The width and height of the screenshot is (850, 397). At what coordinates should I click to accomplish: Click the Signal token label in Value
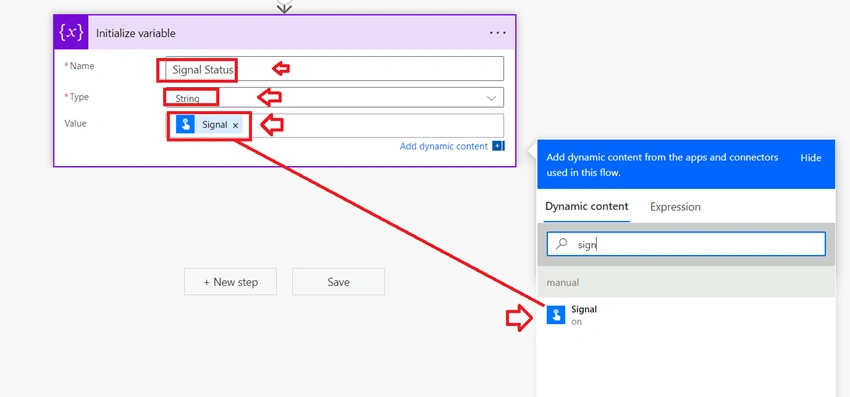click(x=215, y=125)
